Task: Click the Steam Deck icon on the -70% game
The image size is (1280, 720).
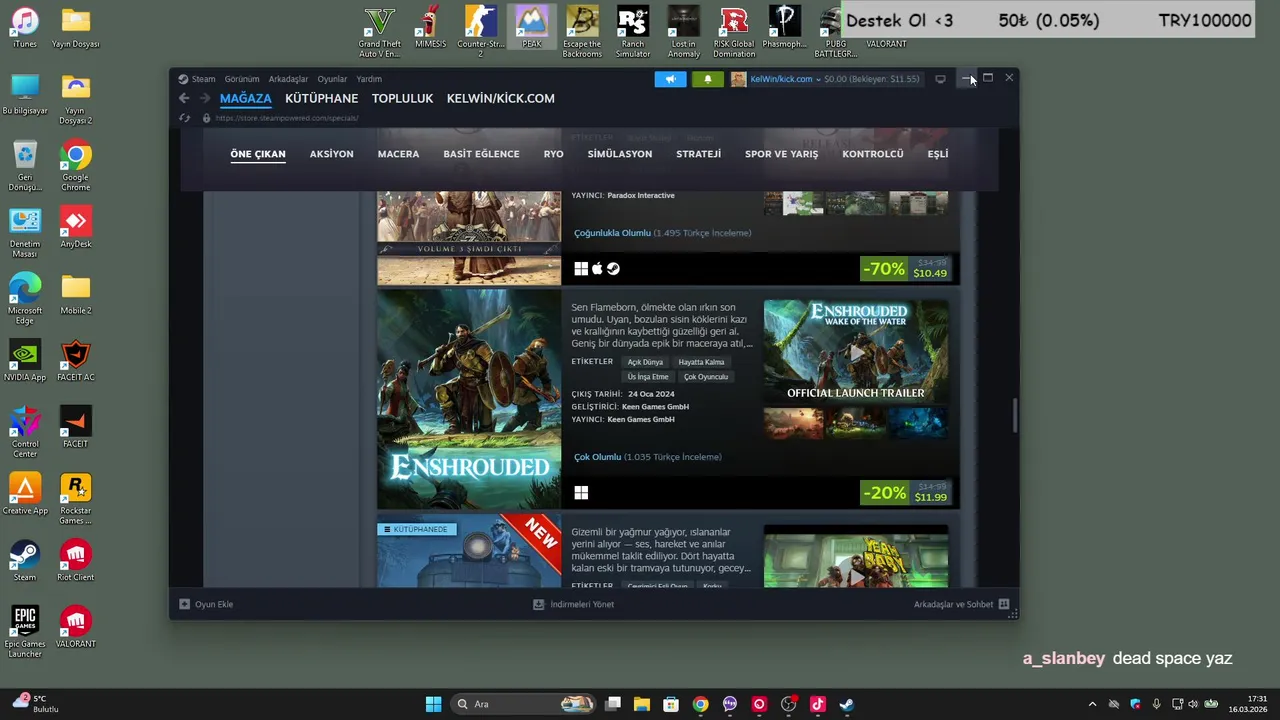Action: 613,269
